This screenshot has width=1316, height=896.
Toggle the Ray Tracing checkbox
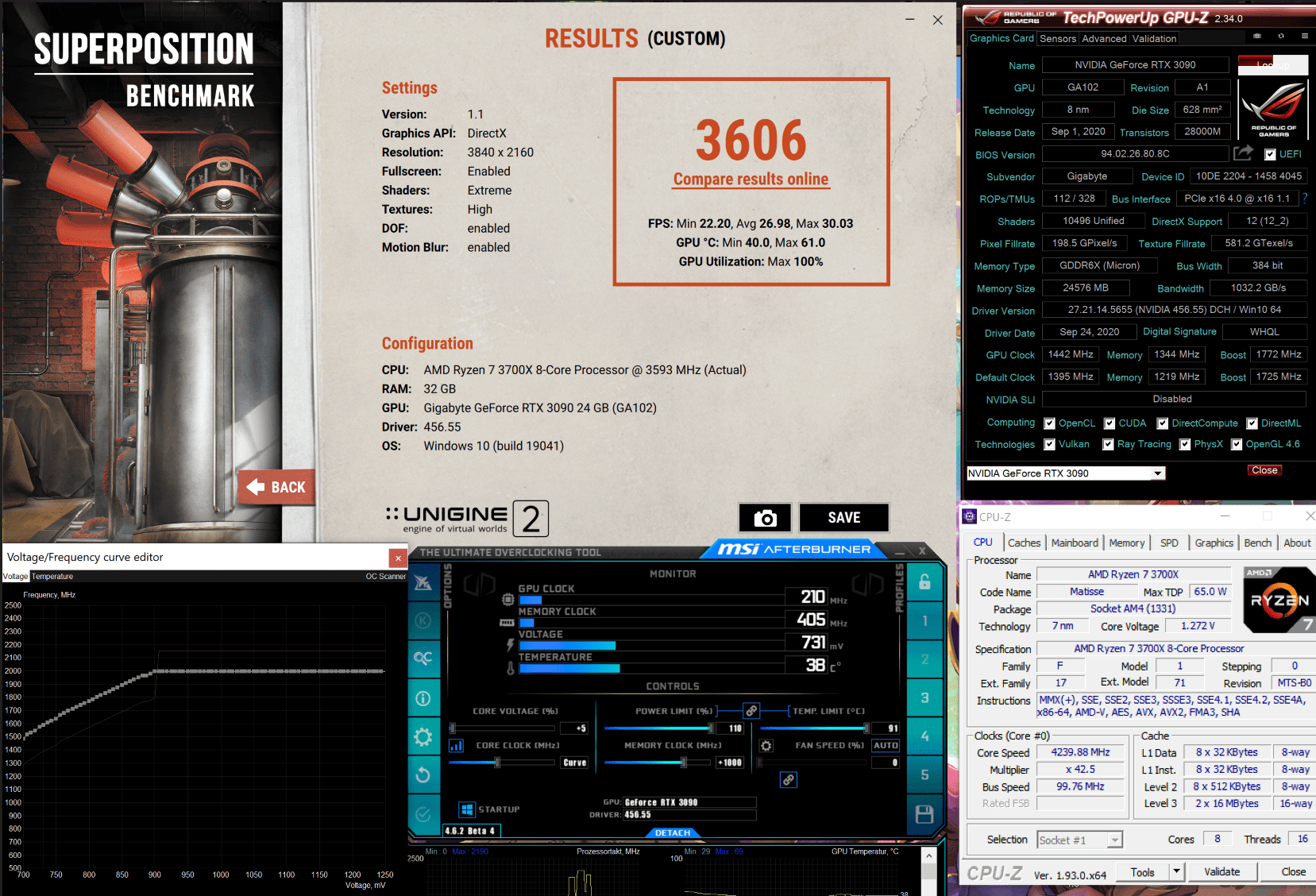1109,445
